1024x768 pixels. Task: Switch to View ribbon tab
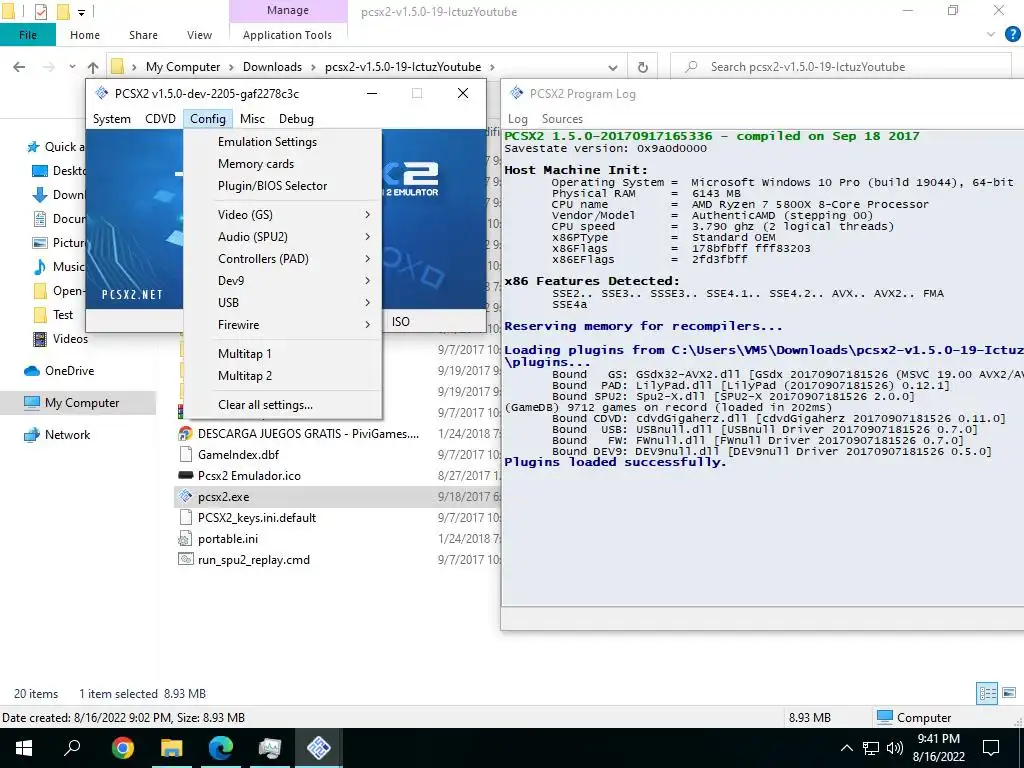[199, 35]
